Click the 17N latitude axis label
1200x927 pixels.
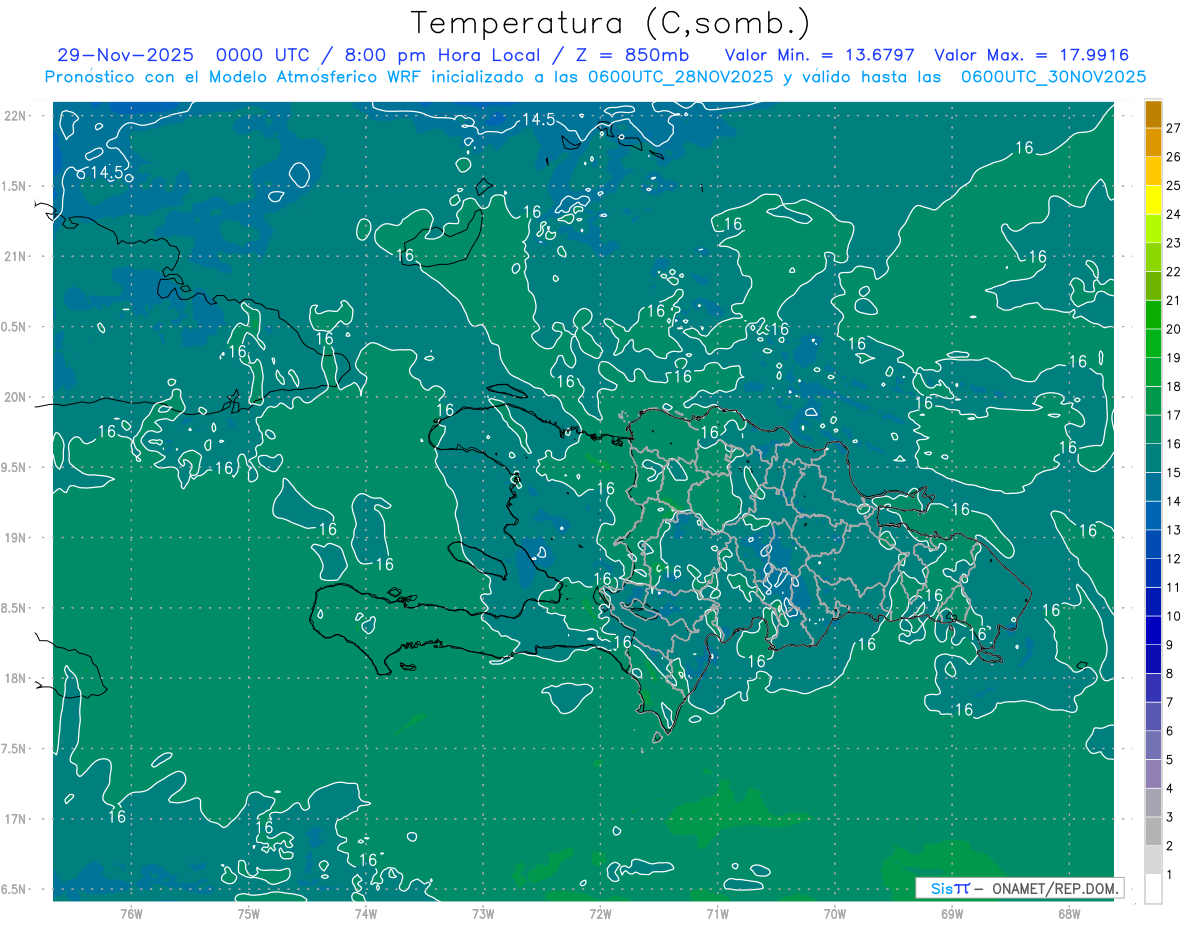16,819
